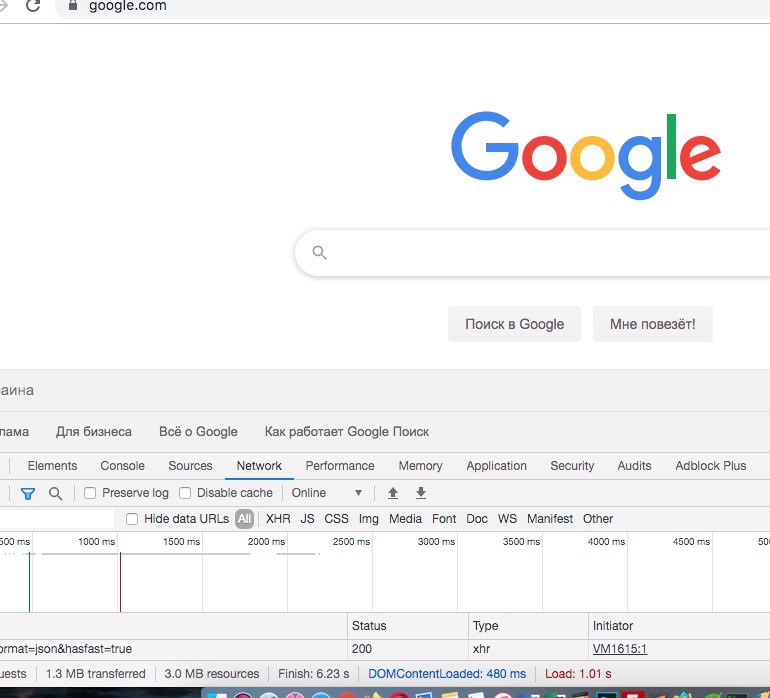Click the 2500 ms timeline label
770x698 pixels.
click(x=351, y=541)
